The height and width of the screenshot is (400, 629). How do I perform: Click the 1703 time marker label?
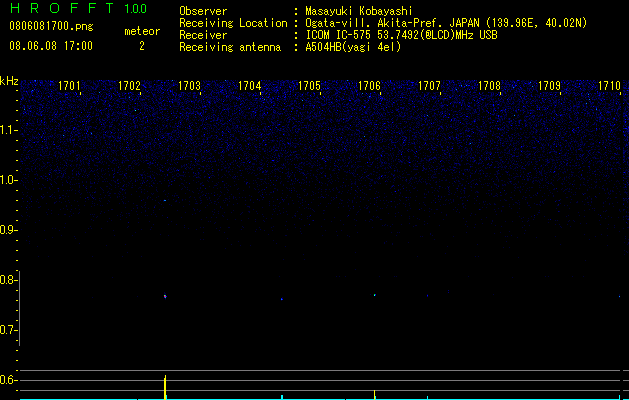(x=189, y=86)
